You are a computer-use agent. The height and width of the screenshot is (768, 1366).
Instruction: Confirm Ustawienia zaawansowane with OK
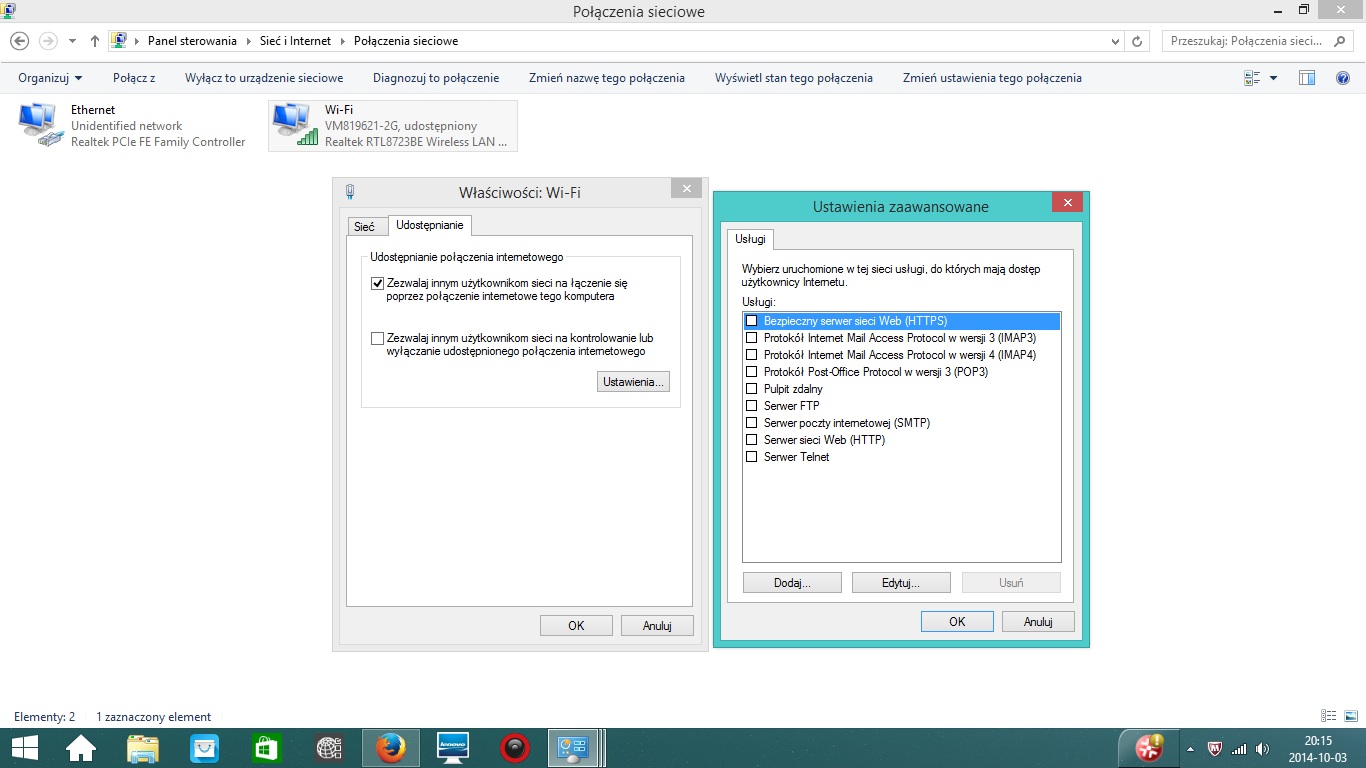[957, 622]
